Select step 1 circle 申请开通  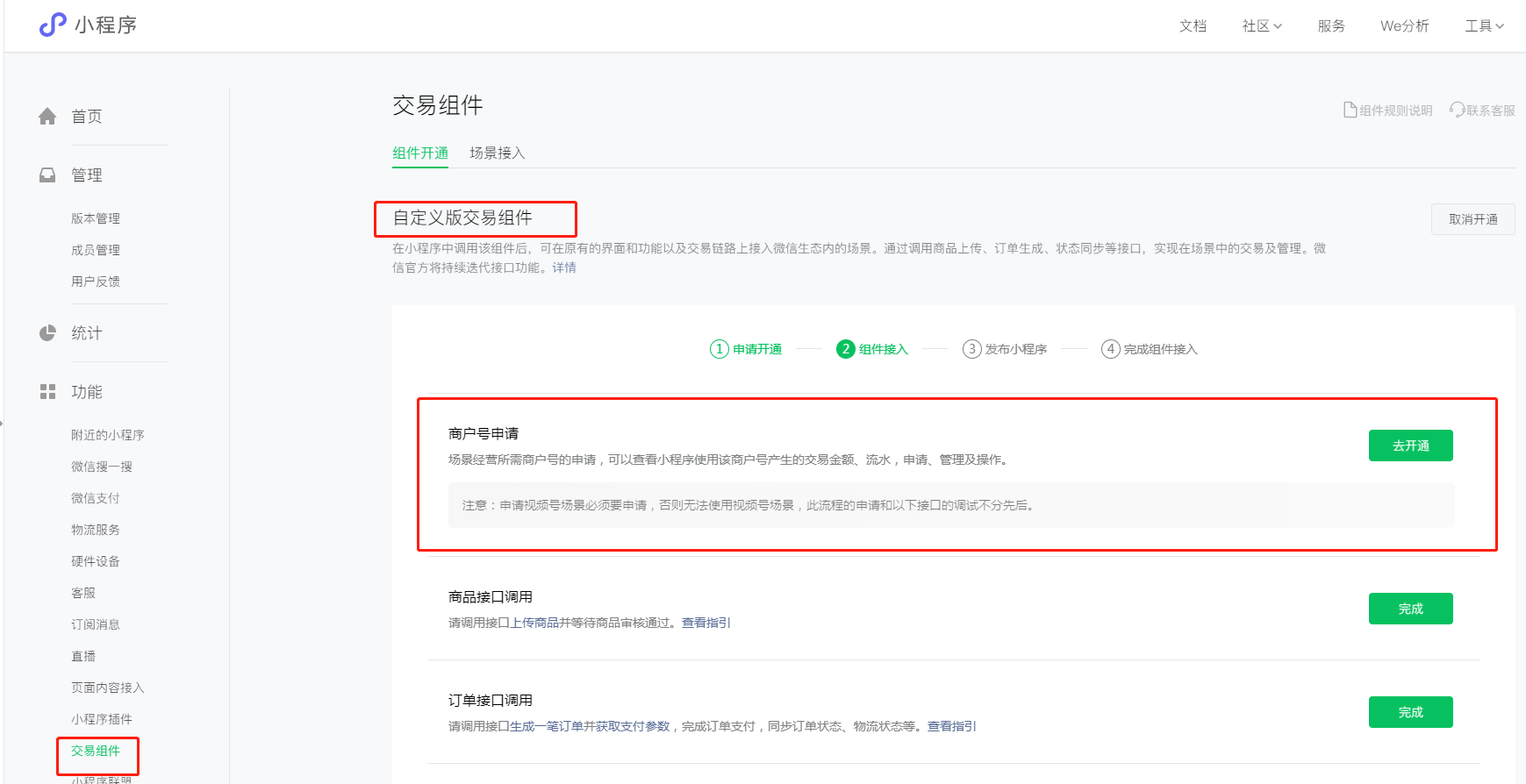click(x=719, y=349)
